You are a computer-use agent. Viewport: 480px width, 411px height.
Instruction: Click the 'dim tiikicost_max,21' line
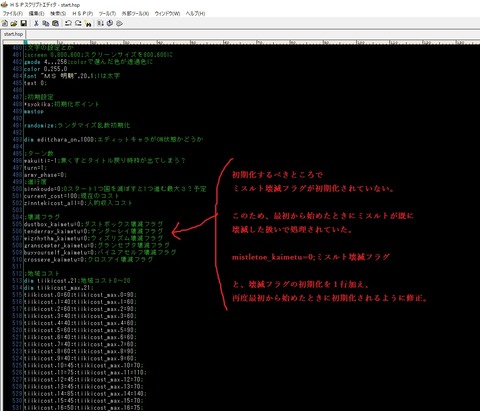click(x=59, y=288)
